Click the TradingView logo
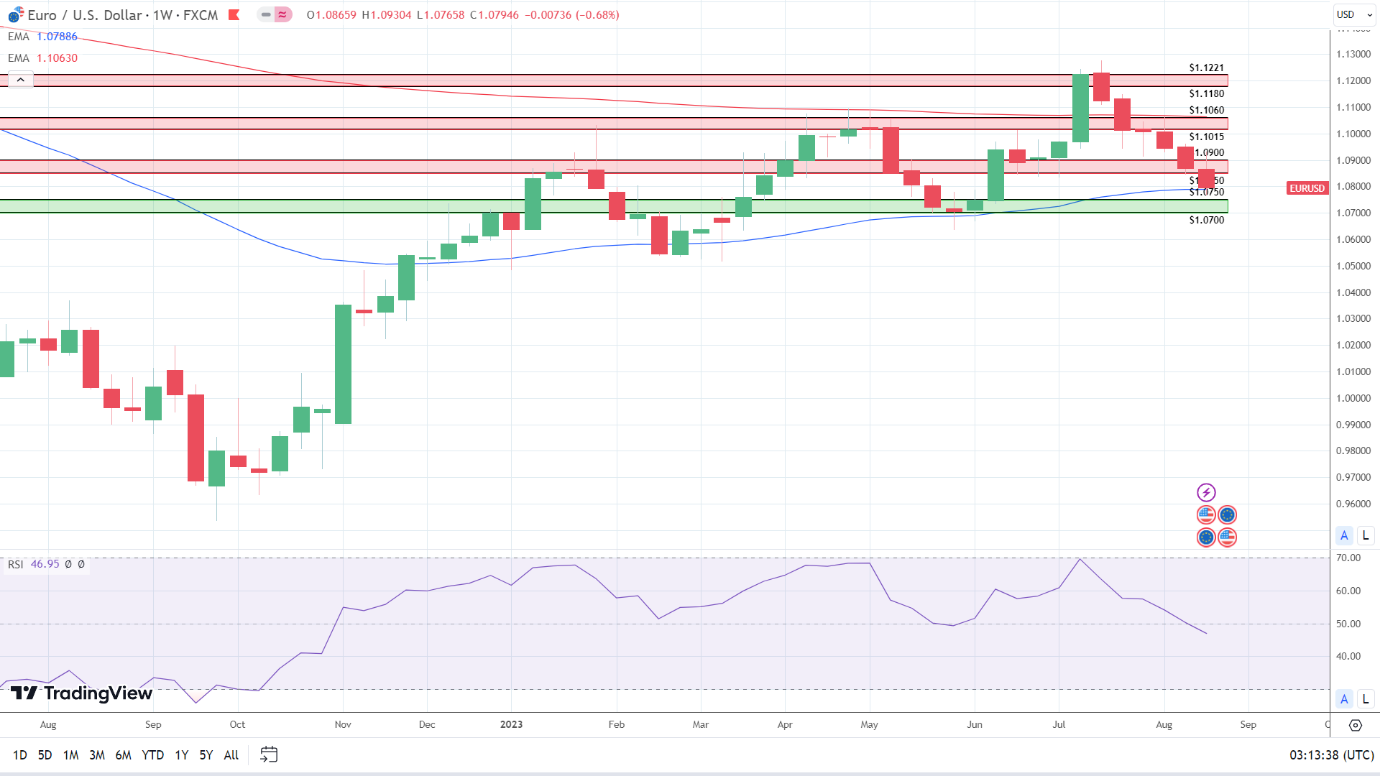 tap(82, 693)
